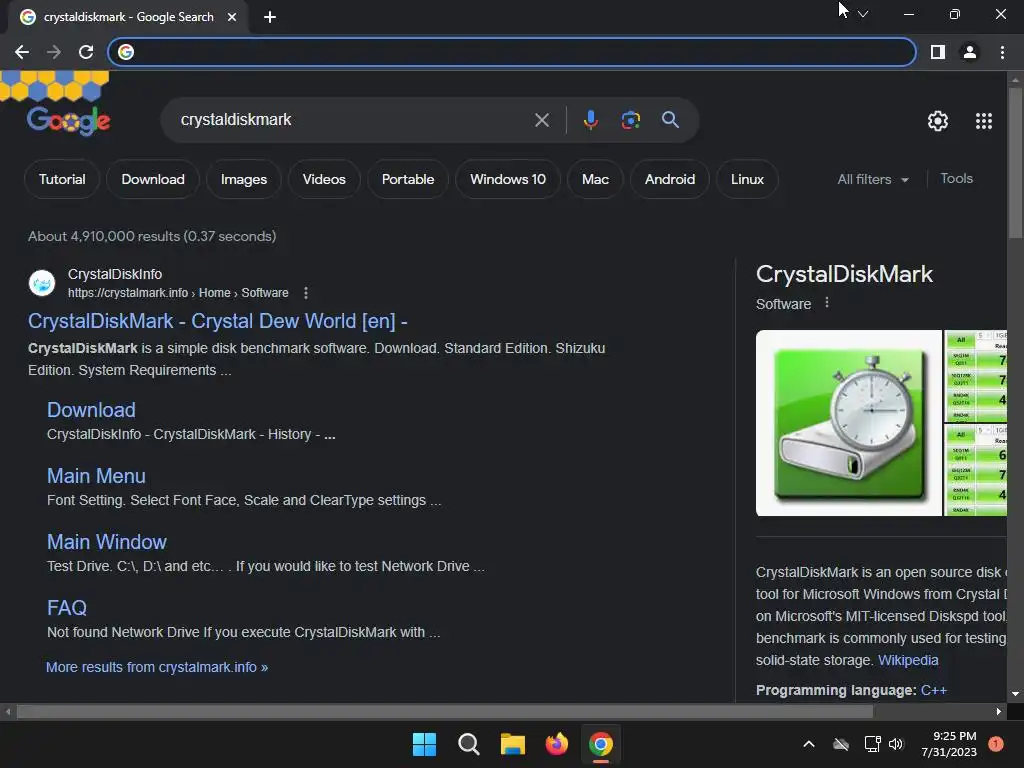Select the Windows 10 filter chip
Image resolution: width=1024 pixels, height=768 pixels.
click(507, 180)
